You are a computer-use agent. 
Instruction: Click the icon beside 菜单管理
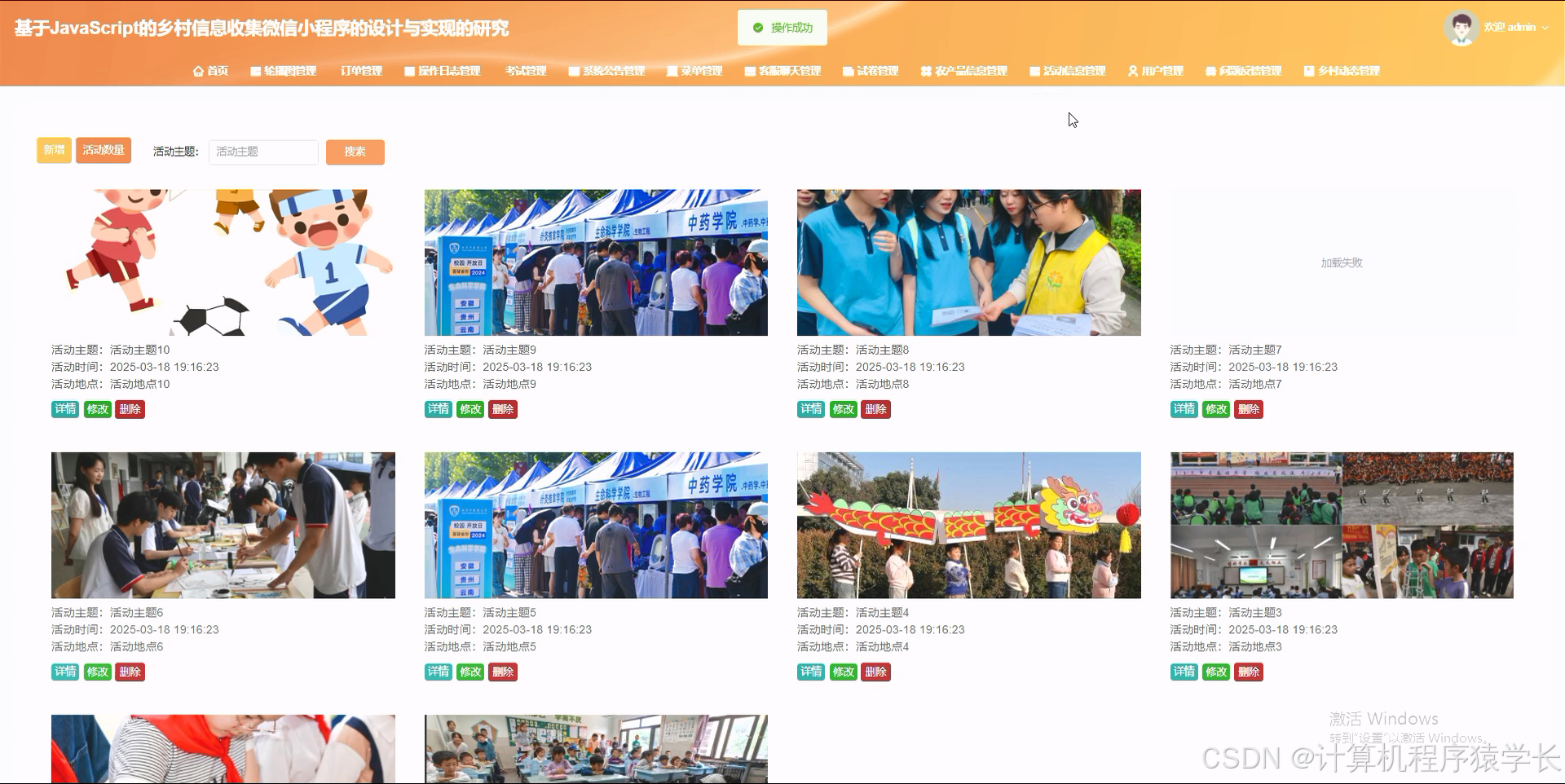(x=672, y=72)
